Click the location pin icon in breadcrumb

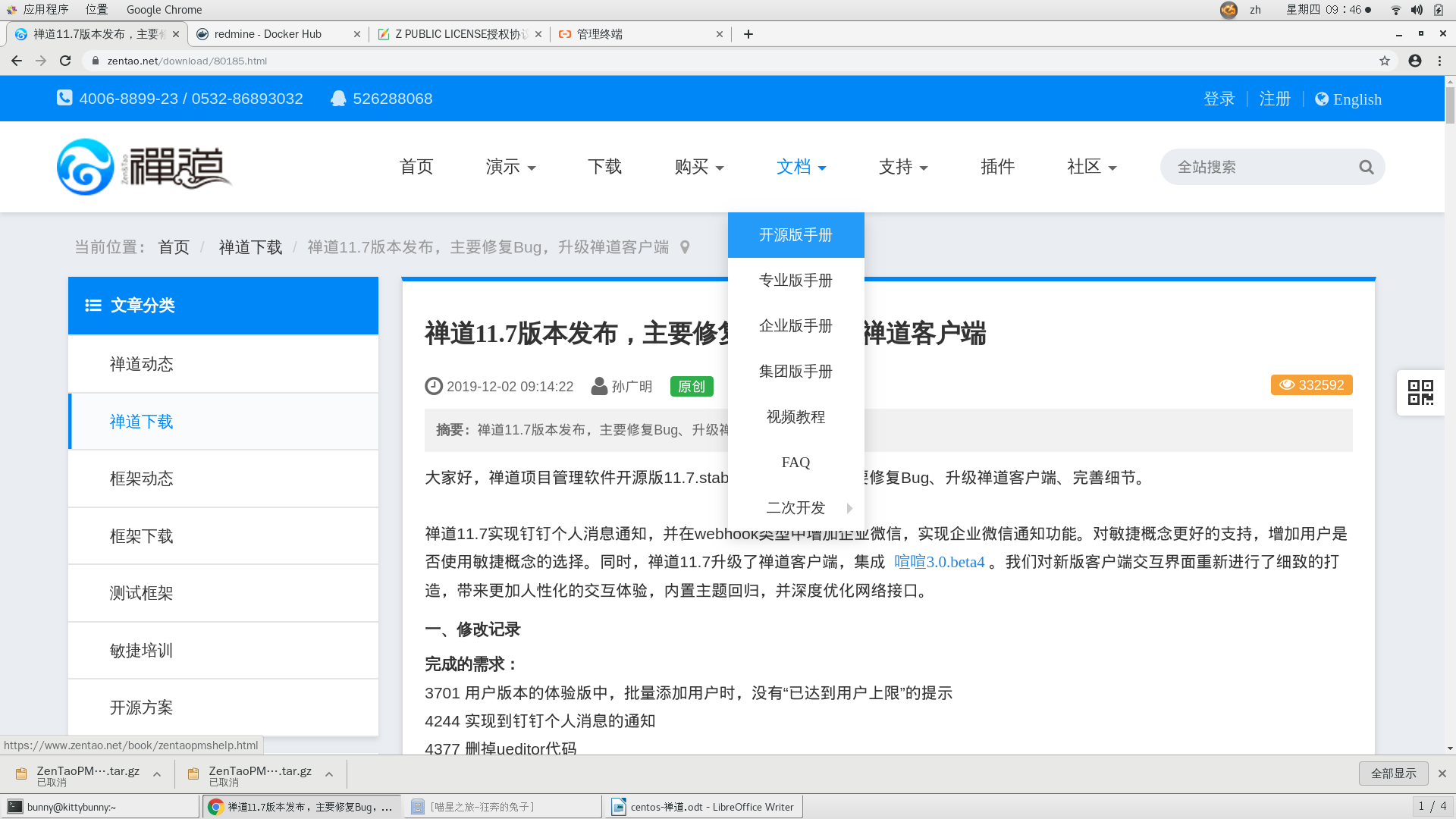[685, 247]
